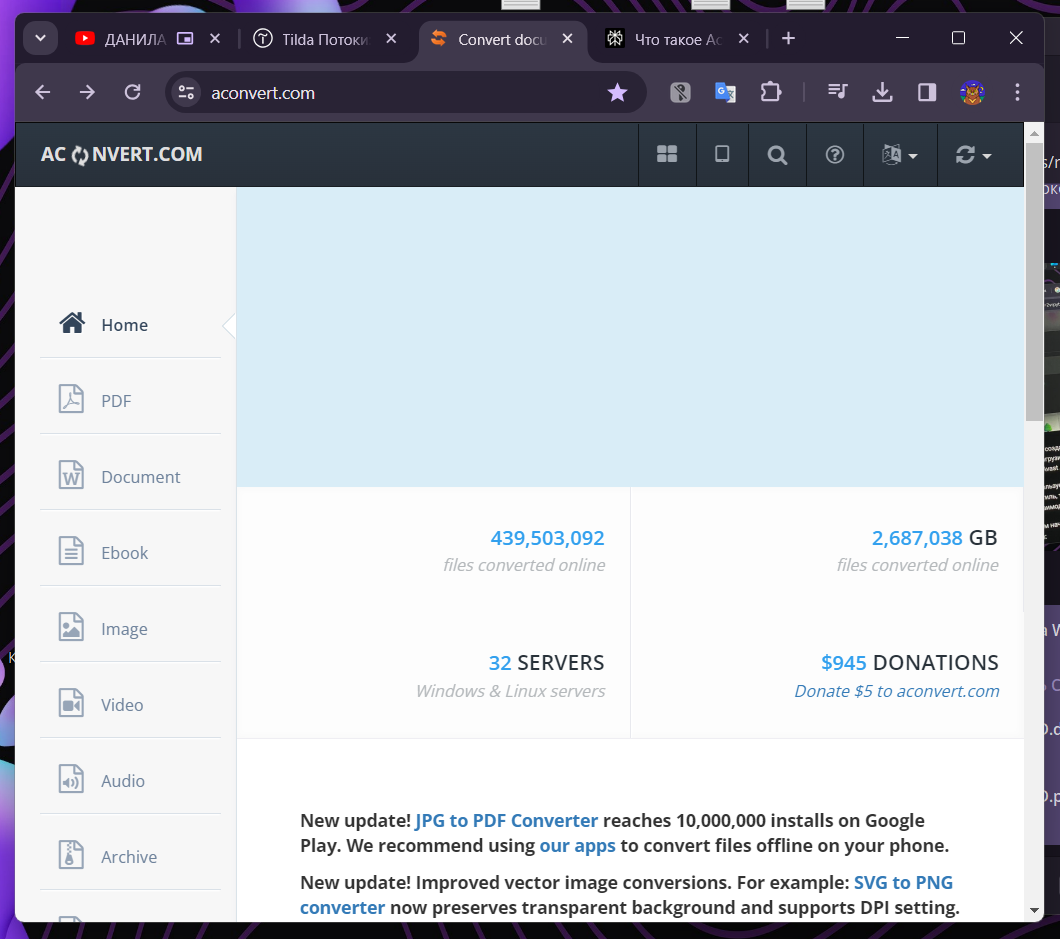
Task: Click the $945 DONATIONS text
Action: (909, 663)
